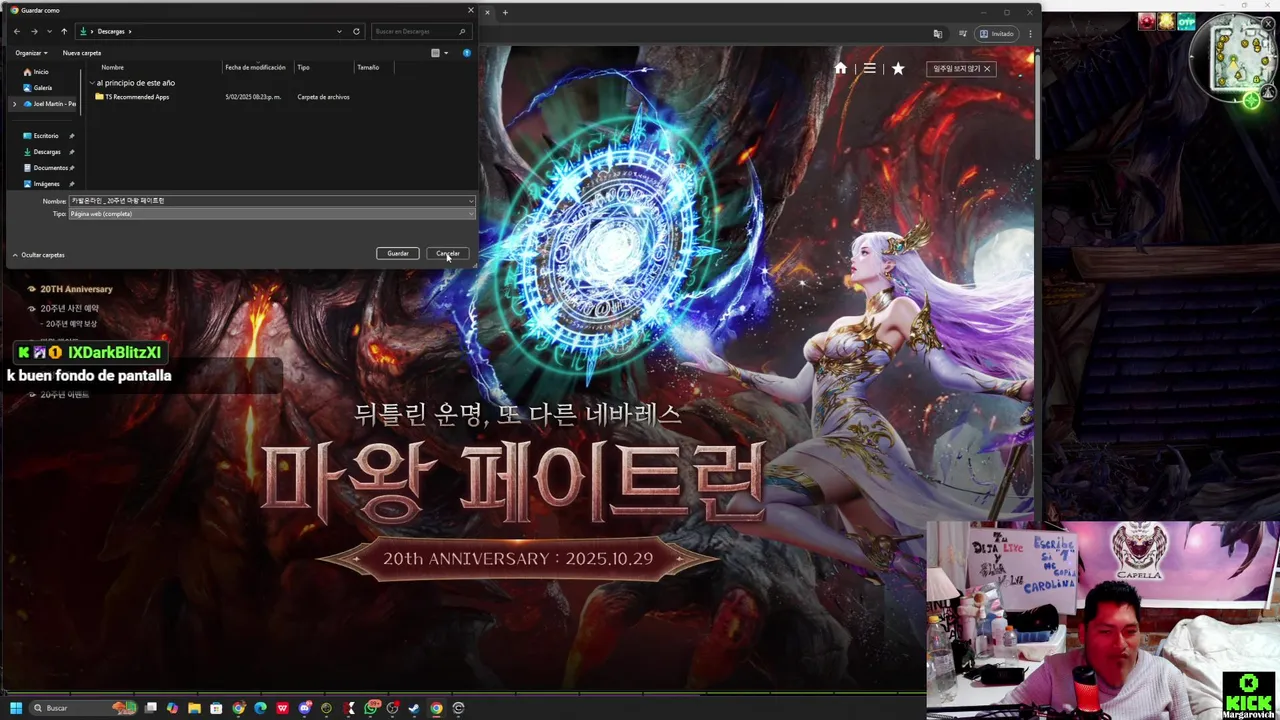The image size is (1280, 720).
Task: Collapse 'al principio de este año' group
Action: [92, 83]
